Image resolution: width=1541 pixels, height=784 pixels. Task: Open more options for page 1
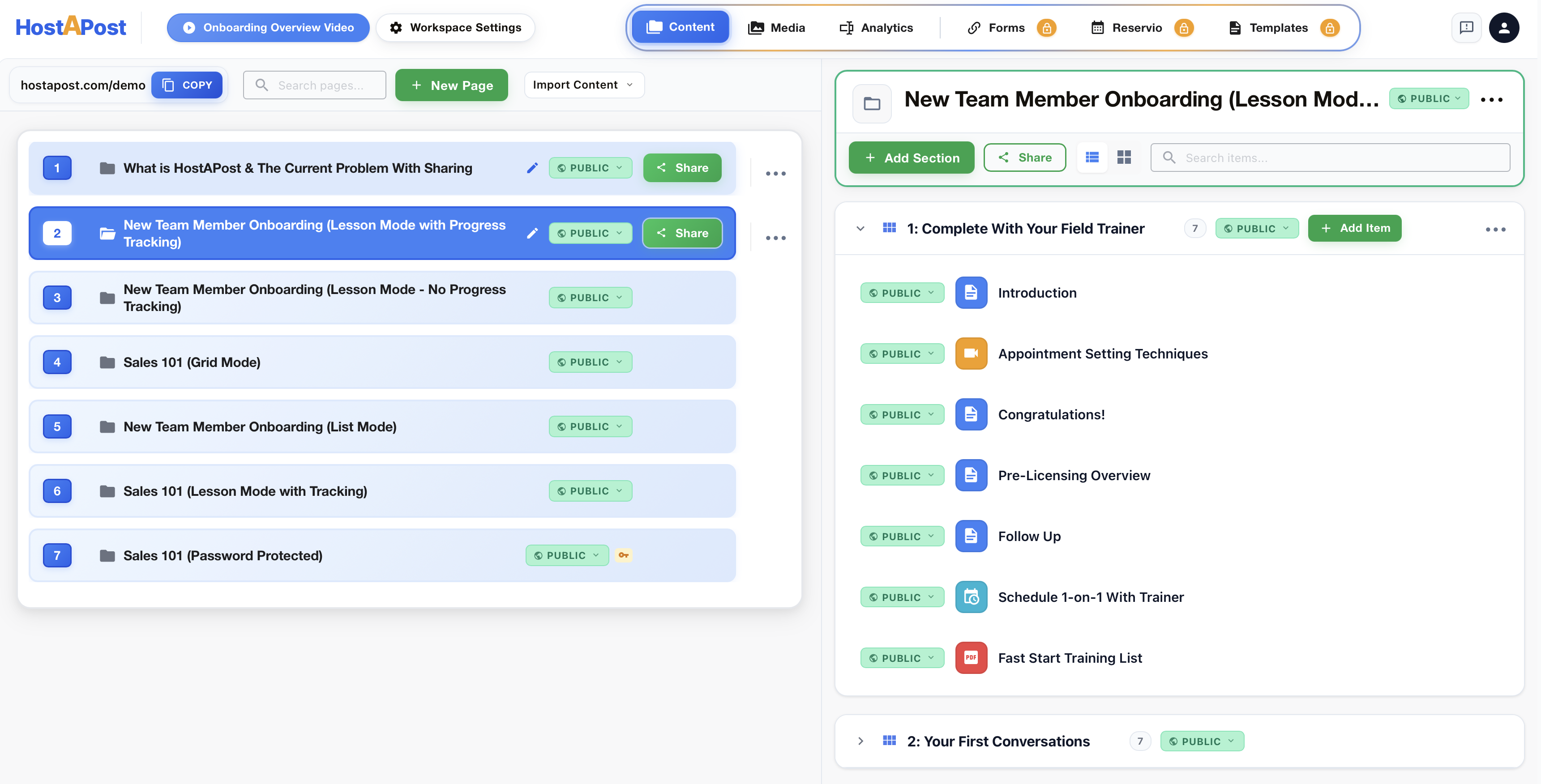click(x=775, y=174)
